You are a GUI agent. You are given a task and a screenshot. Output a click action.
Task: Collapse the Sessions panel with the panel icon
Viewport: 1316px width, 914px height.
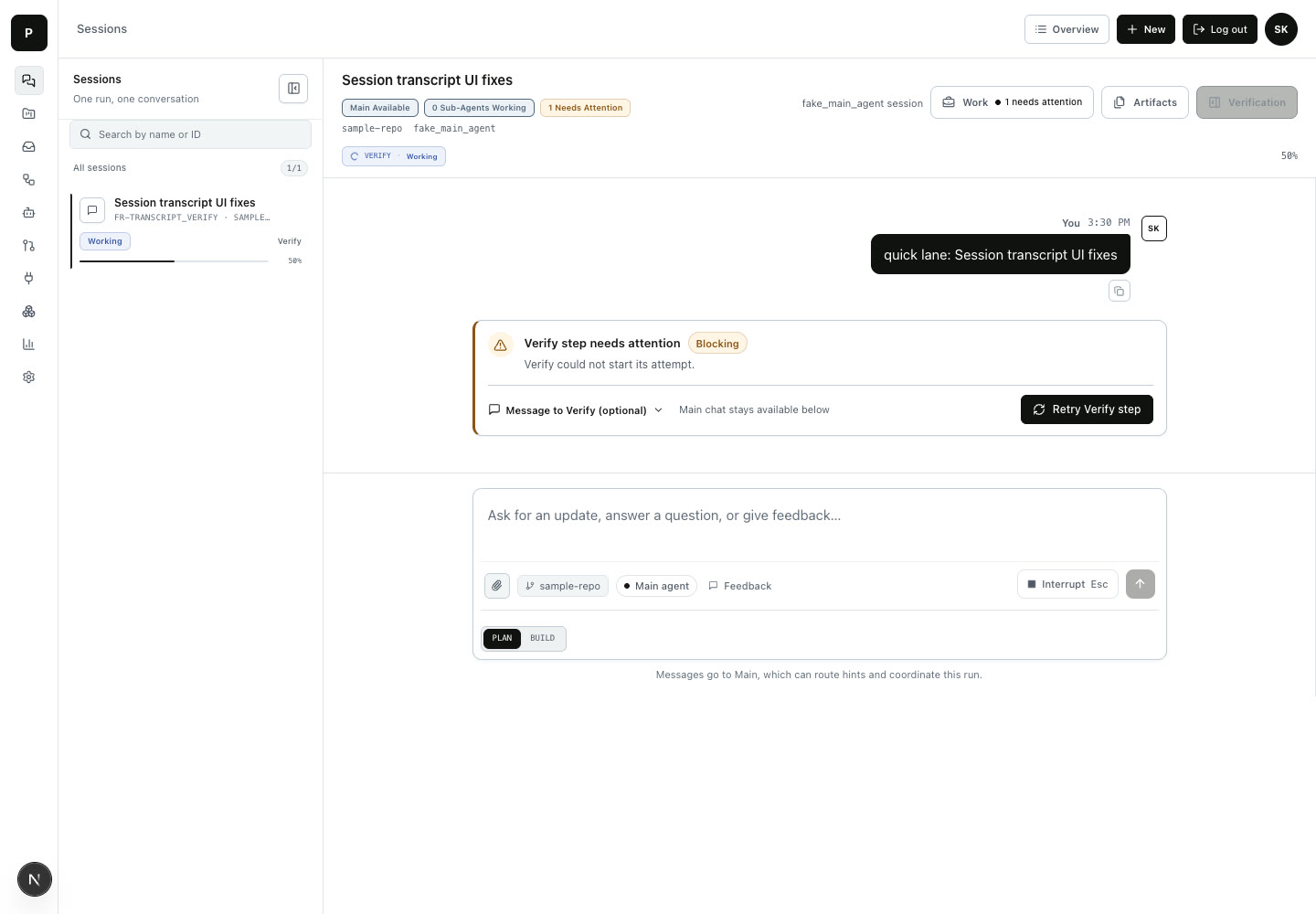pos(293,89)
